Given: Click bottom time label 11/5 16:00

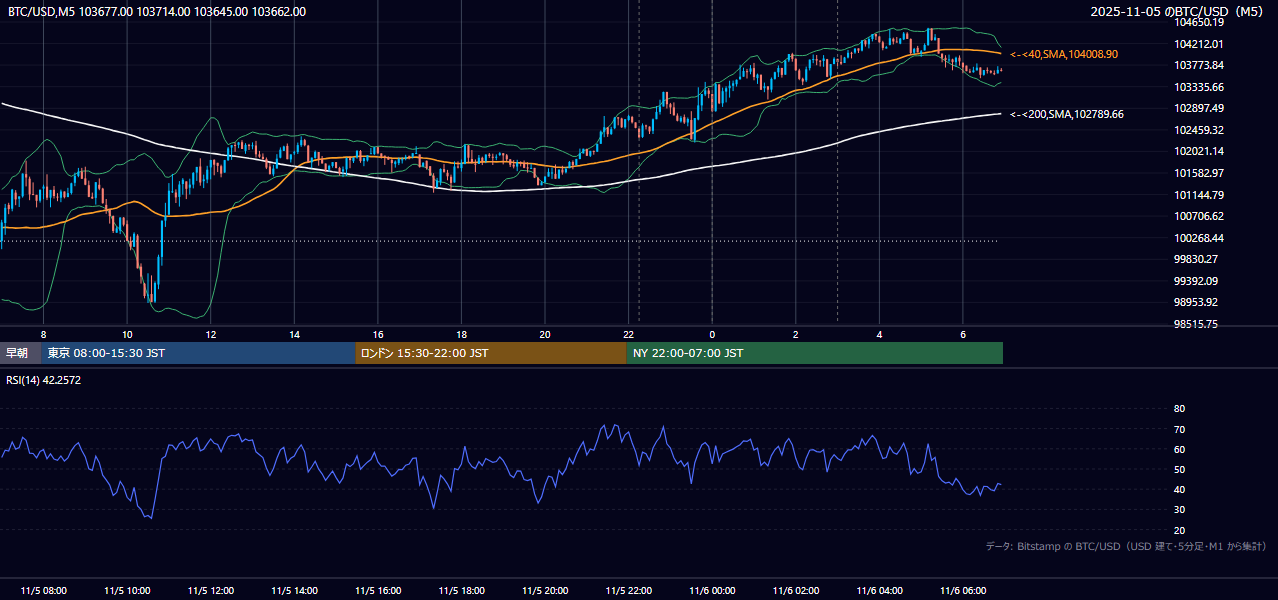Looking at the screenshot, I should (378, 590).
